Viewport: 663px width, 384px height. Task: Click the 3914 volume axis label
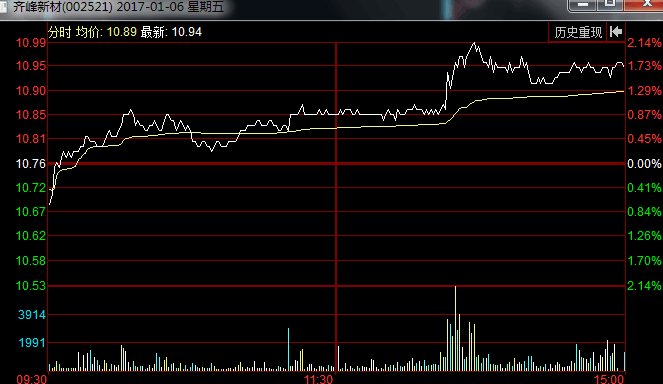coord(32,315)
